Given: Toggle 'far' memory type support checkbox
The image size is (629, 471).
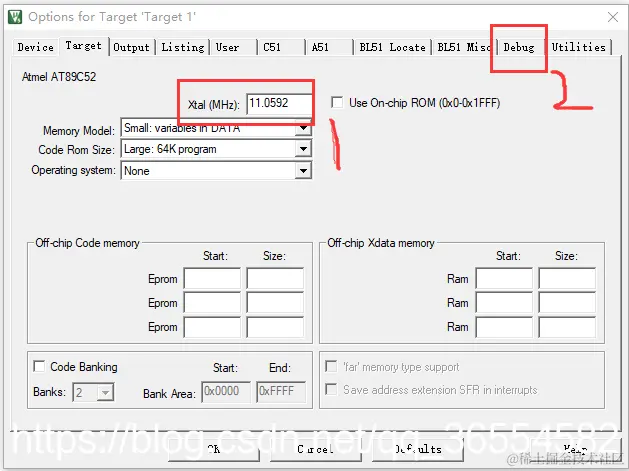Looking at the screenshot, I should 331,366.
